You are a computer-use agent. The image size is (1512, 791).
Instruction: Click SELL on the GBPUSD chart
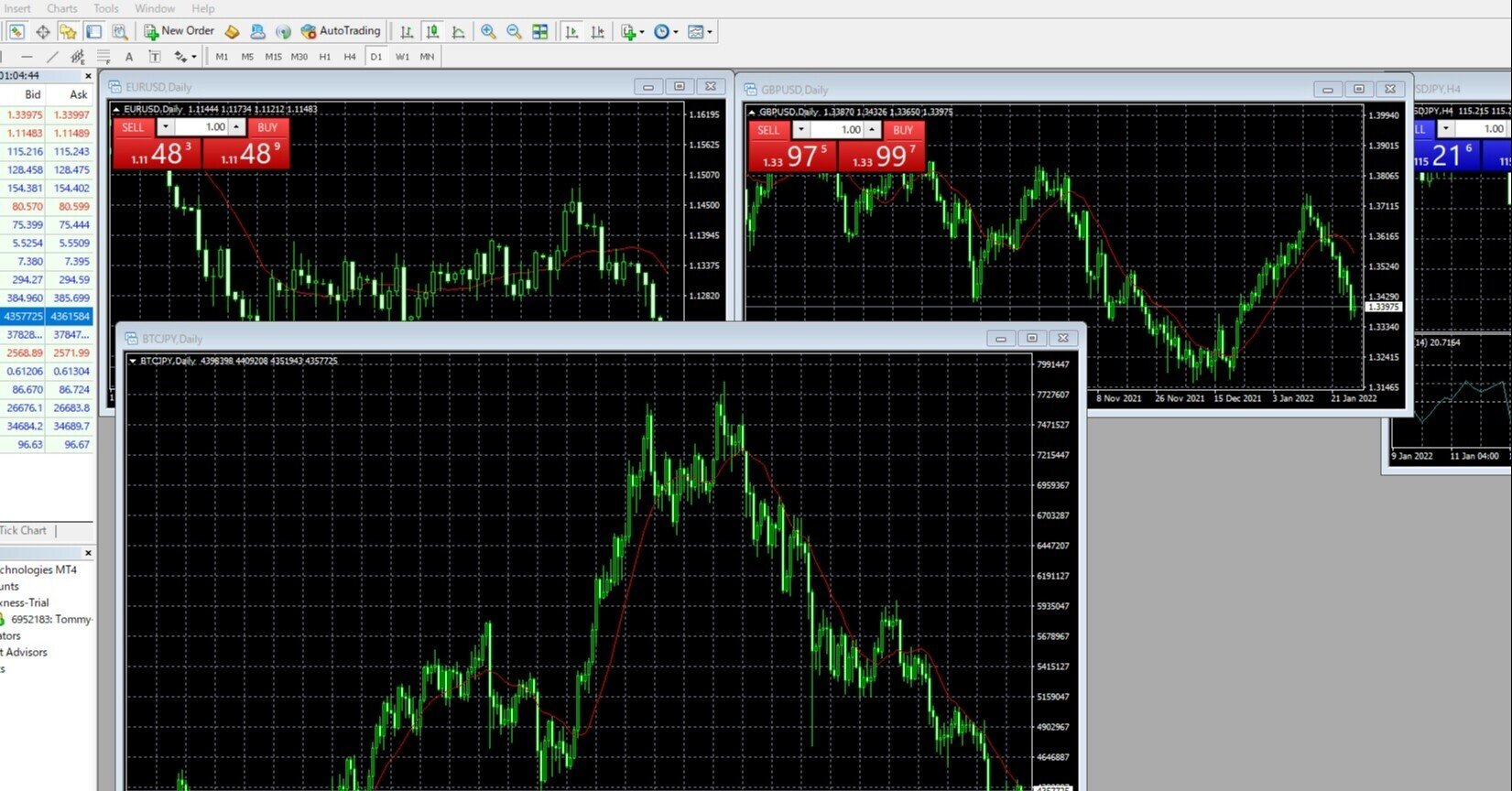(x=769, y=130)
